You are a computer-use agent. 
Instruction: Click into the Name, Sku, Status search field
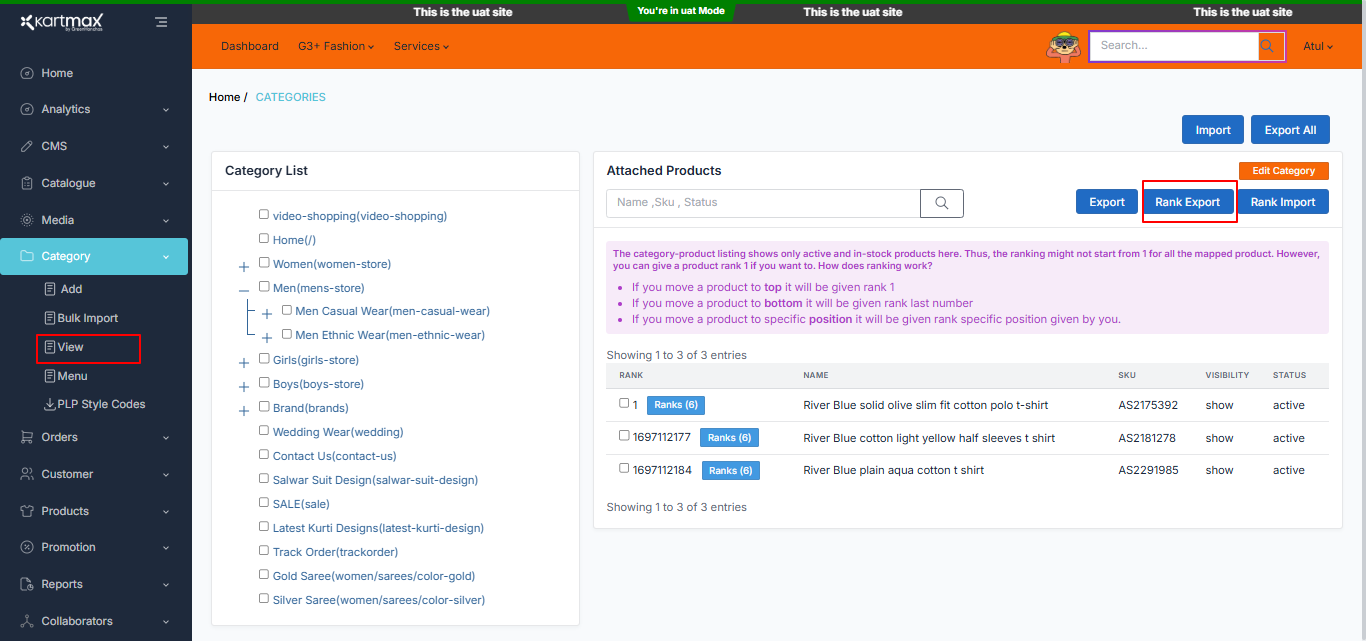[762, 203]
